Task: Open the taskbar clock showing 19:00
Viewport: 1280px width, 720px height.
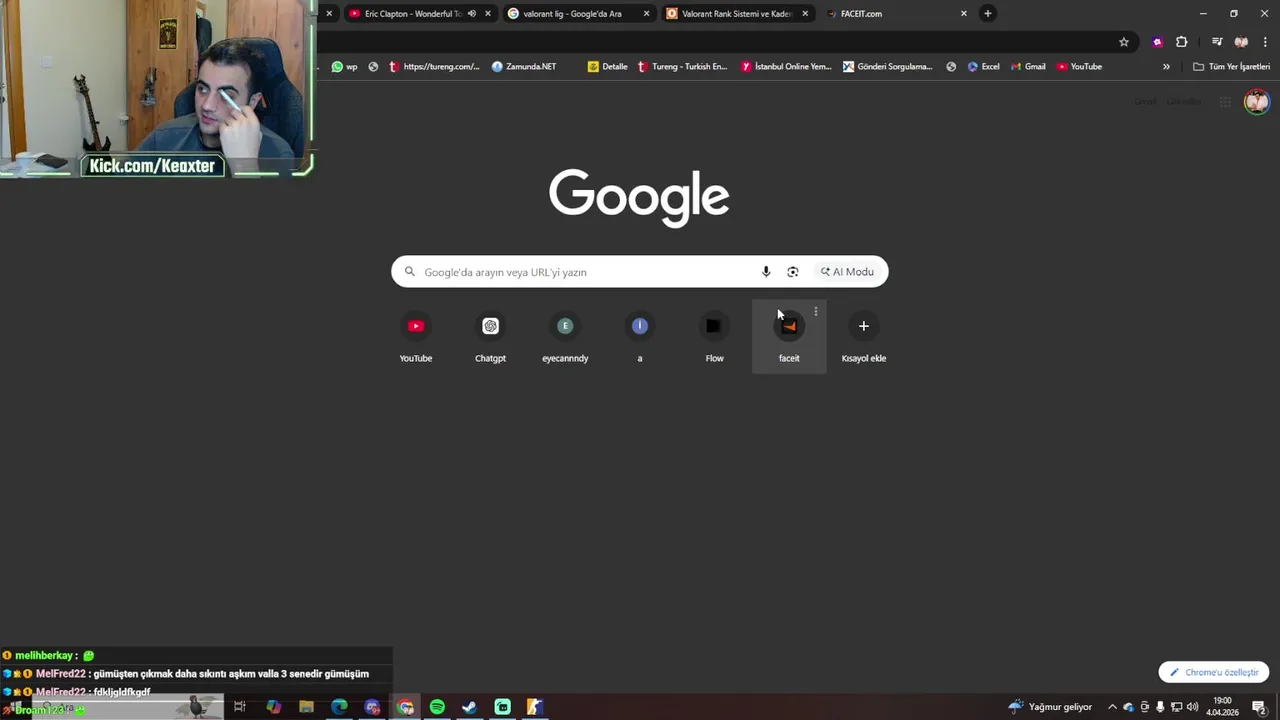Action: point(1222,707)
